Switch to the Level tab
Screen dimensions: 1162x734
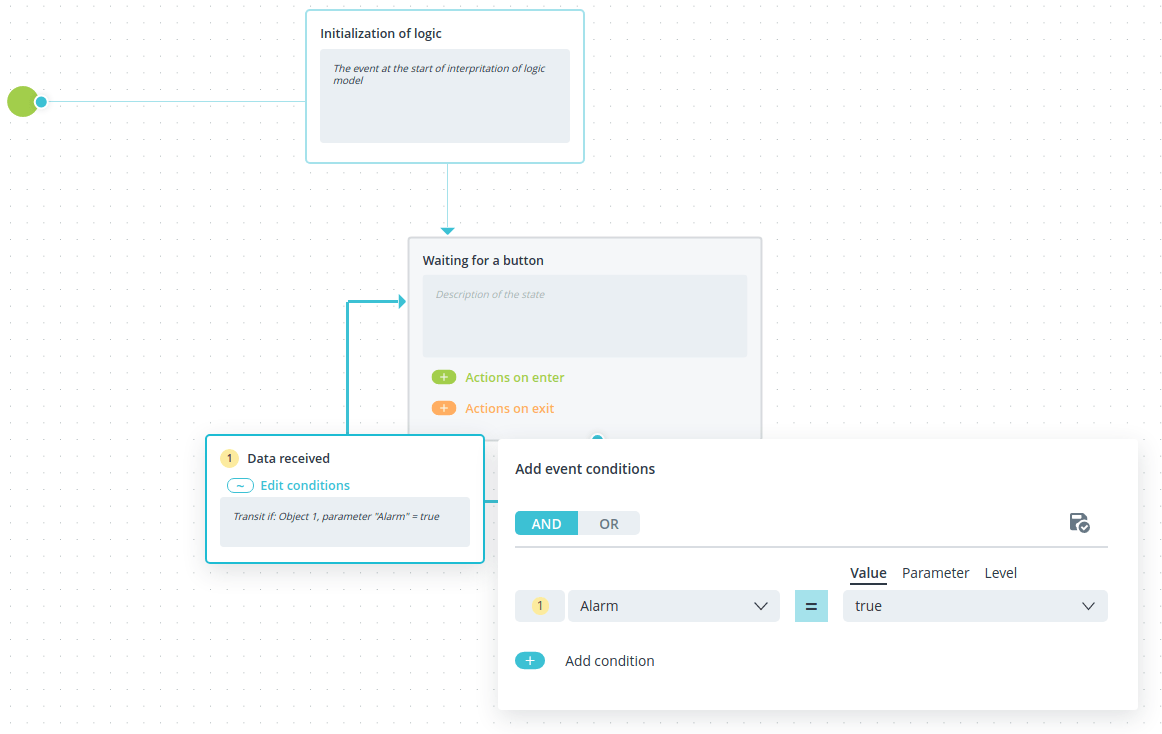click(1000, 573)
